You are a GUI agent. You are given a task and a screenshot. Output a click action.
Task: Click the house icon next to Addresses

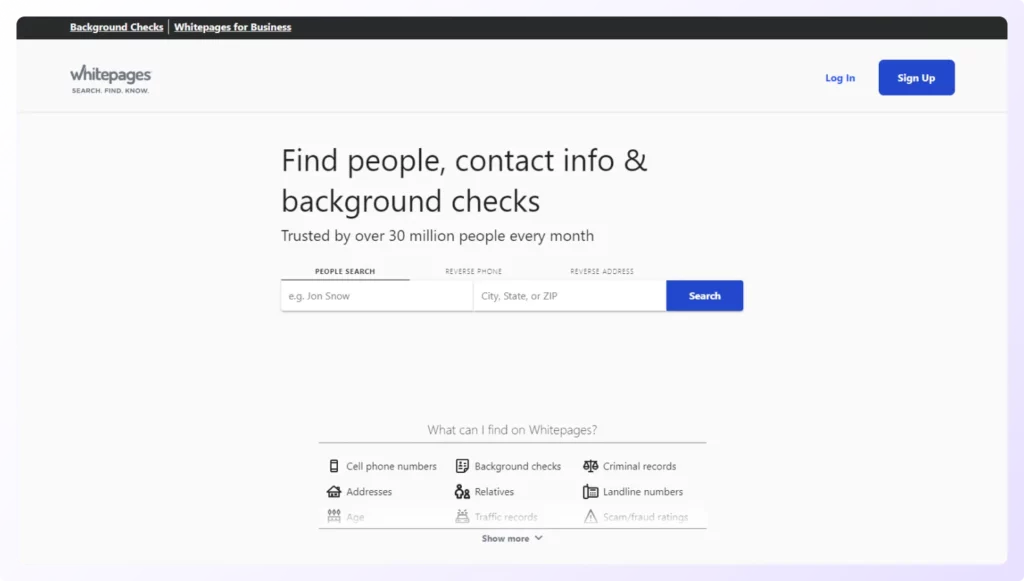coord(333,491)
